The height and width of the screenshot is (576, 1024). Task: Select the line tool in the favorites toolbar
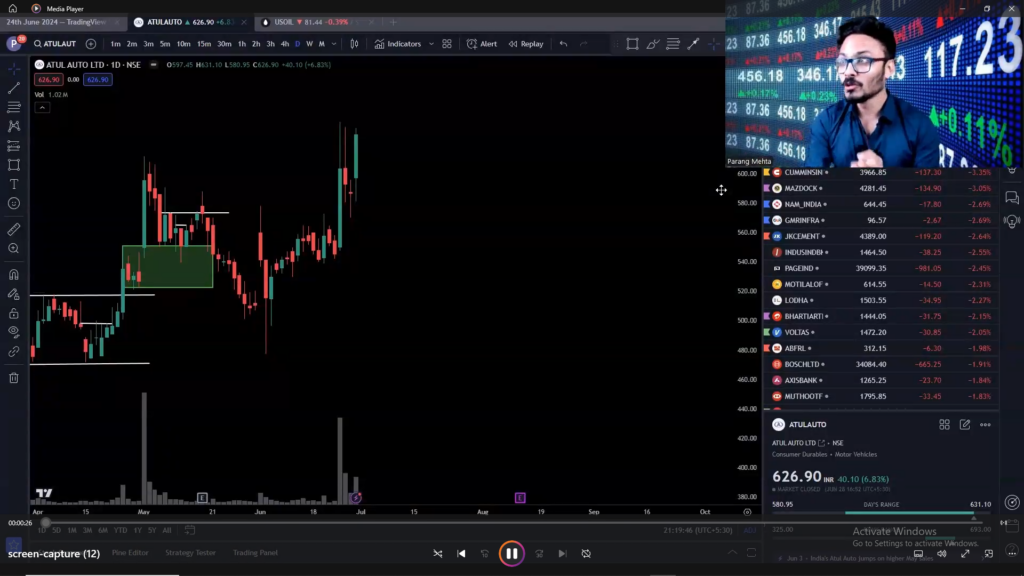click(x=693, y=44)
